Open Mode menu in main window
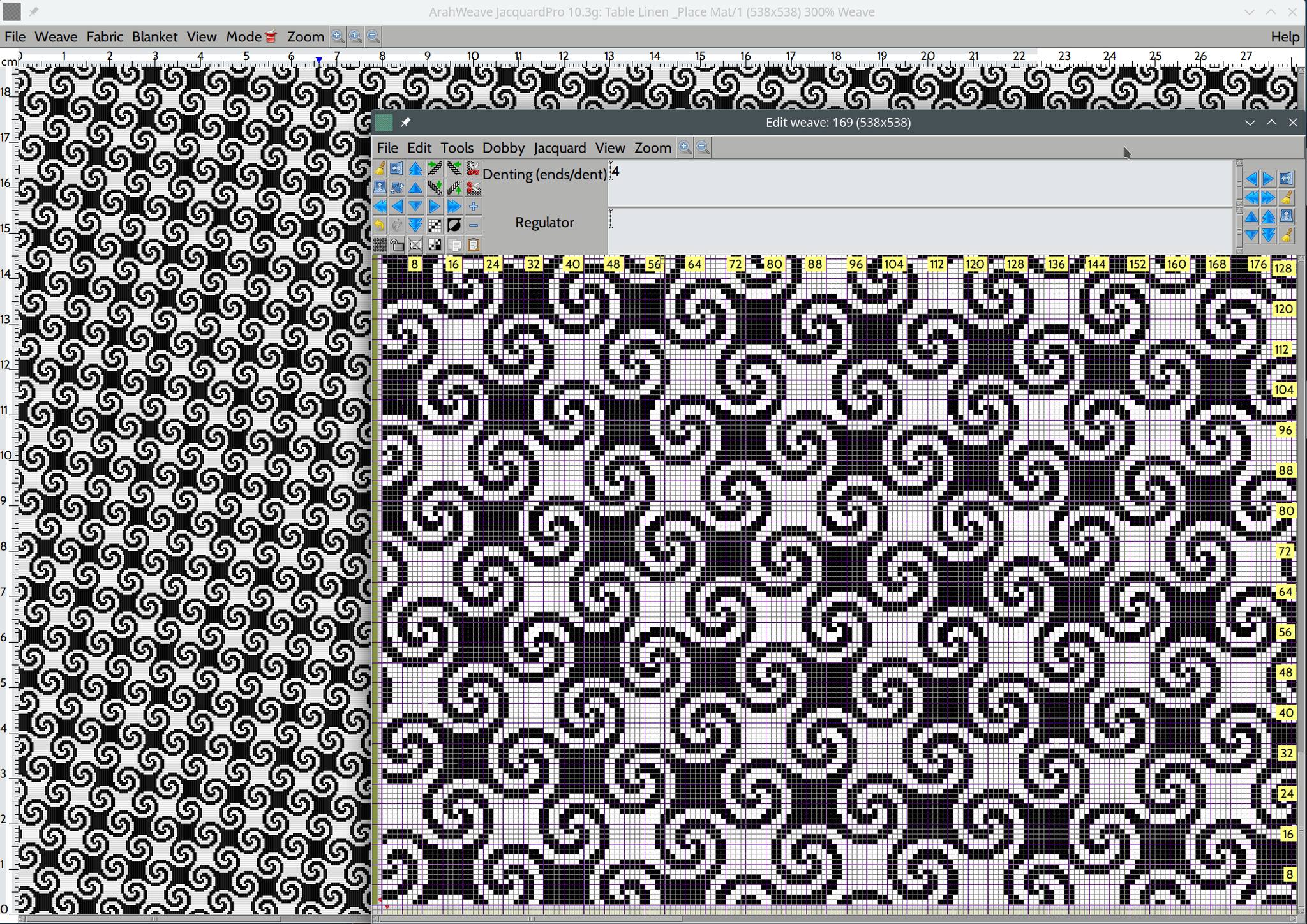This screenshot has width=1307, height=924. point(251,36)
